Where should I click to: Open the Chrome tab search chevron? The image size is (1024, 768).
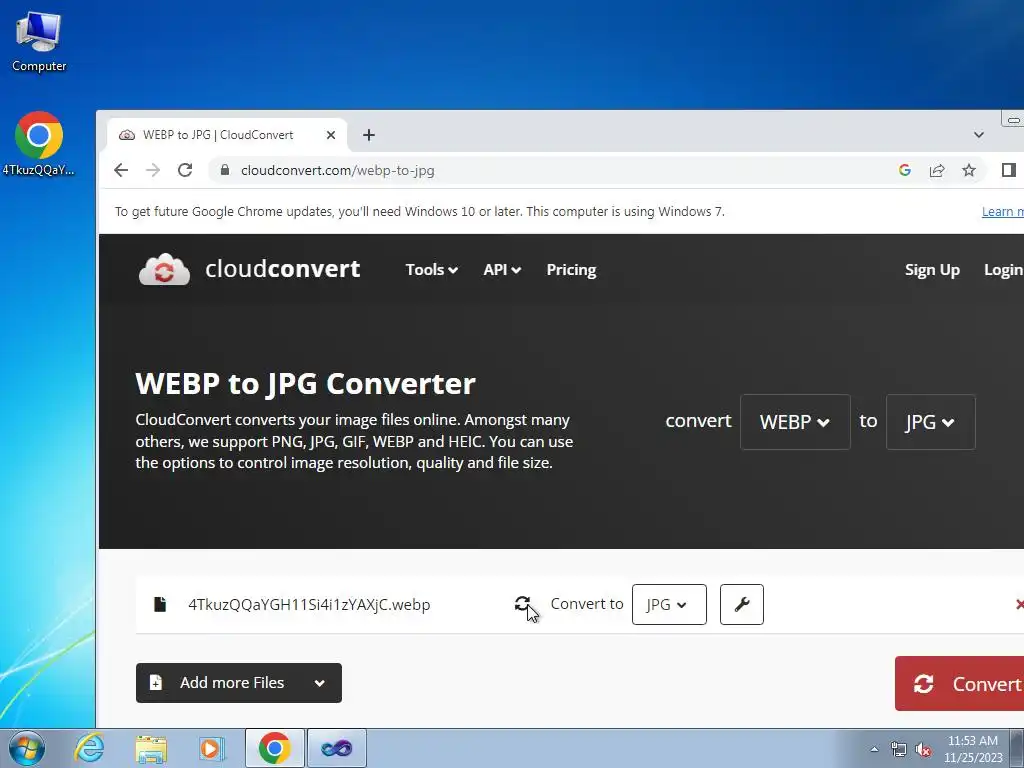(978, 135)
